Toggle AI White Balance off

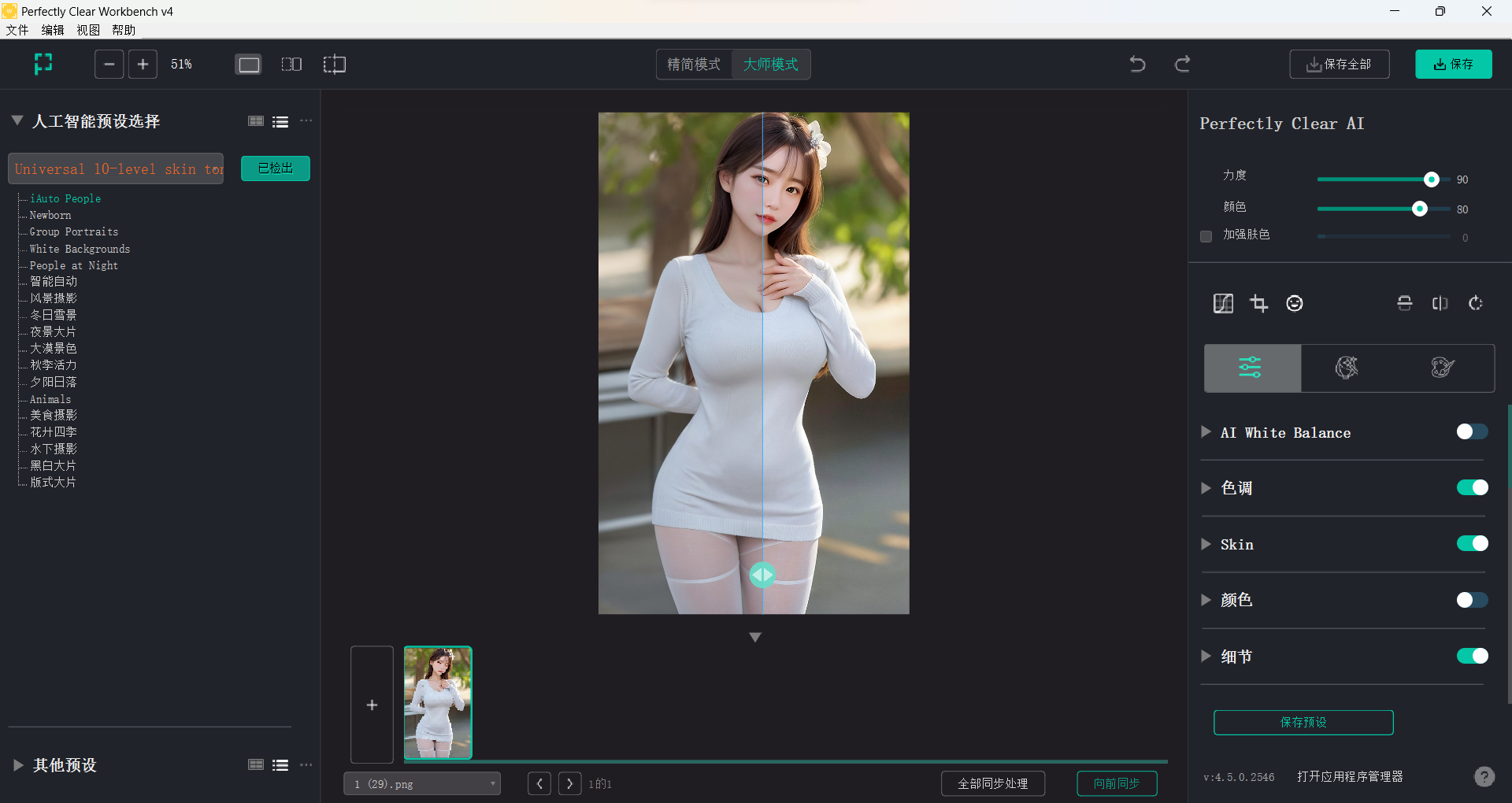(1471, 431)
